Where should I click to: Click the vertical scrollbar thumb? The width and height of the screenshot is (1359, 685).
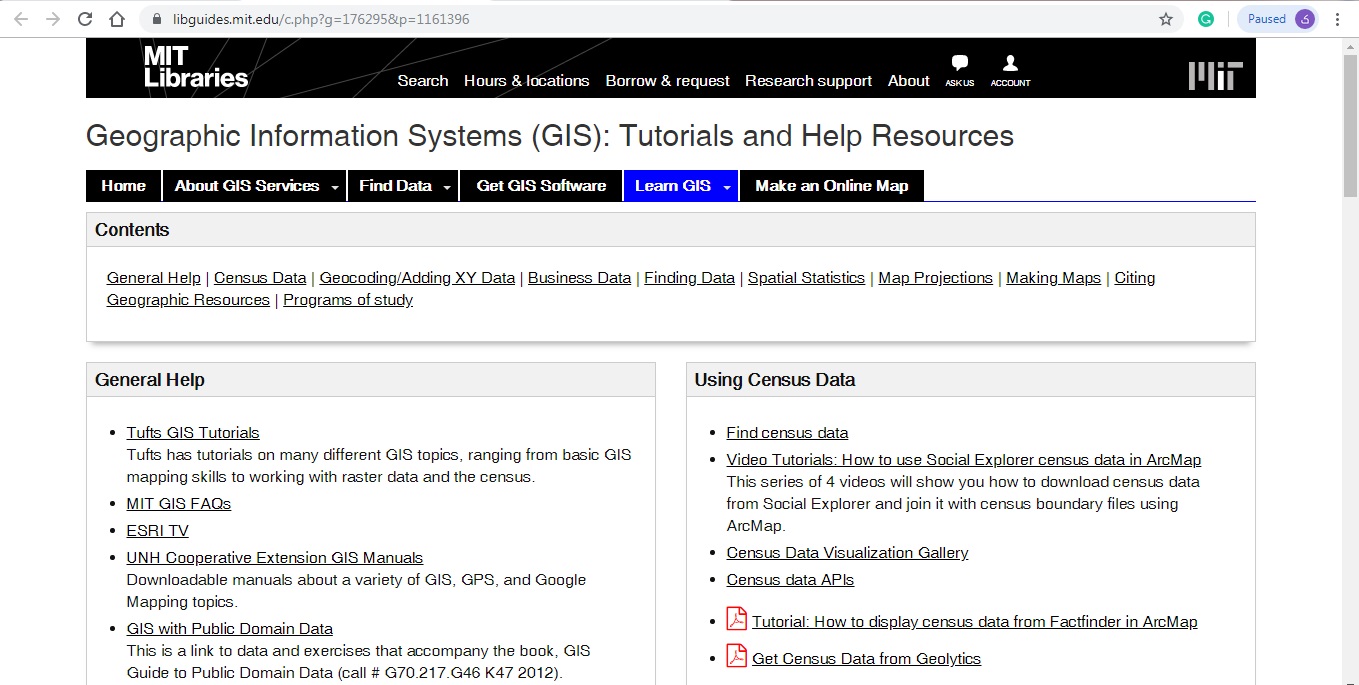[1350, 125]
